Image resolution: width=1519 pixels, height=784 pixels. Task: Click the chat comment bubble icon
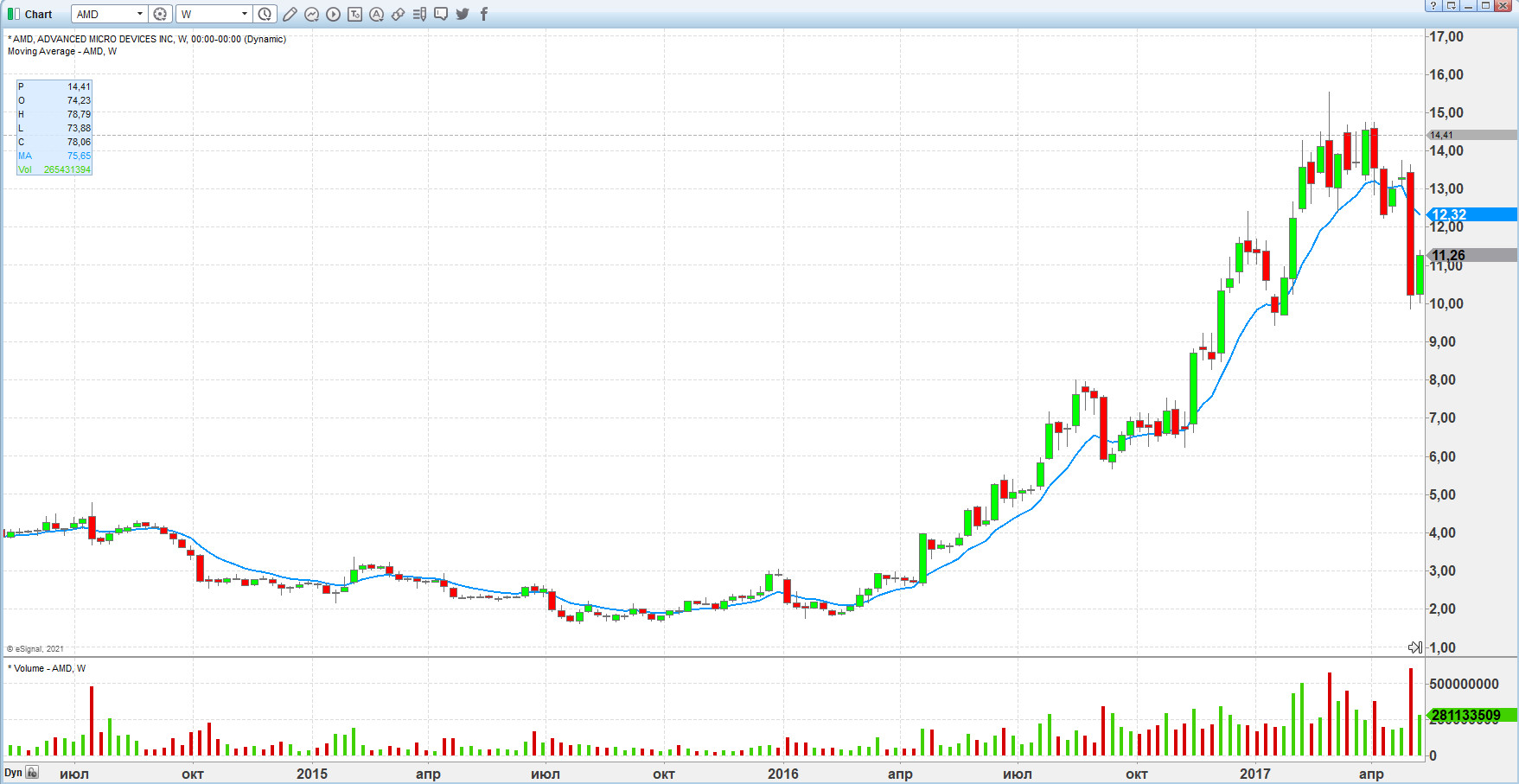[441, 15]
